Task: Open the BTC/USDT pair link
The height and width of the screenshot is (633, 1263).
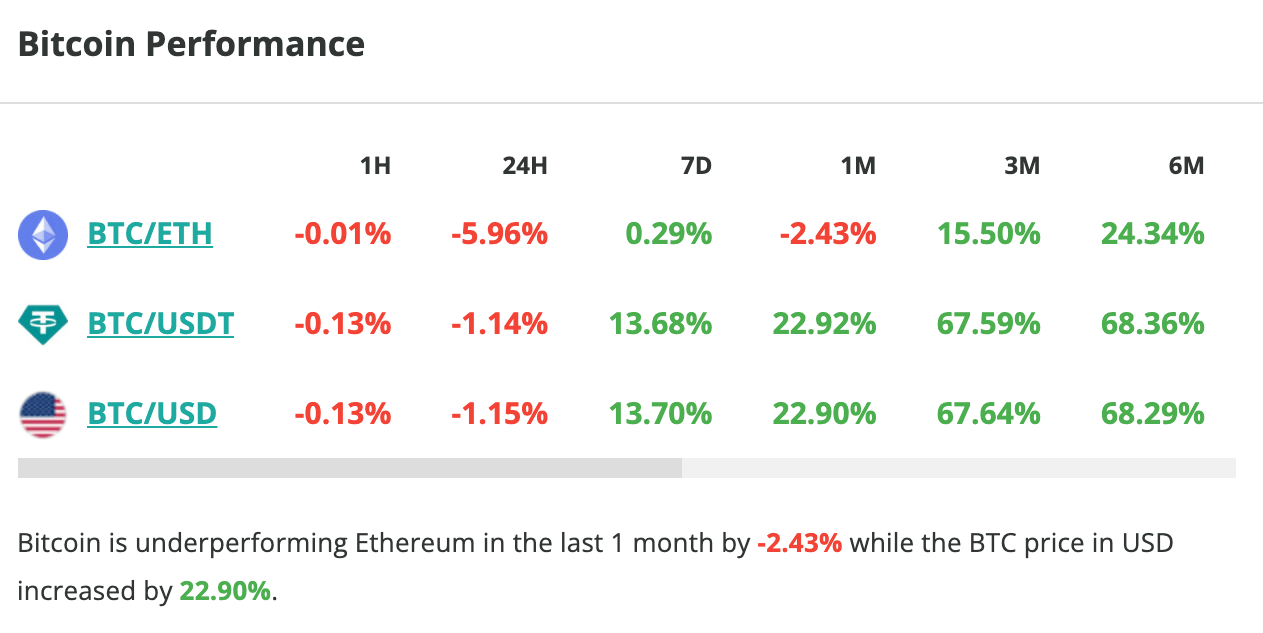Action: point(161,324)
